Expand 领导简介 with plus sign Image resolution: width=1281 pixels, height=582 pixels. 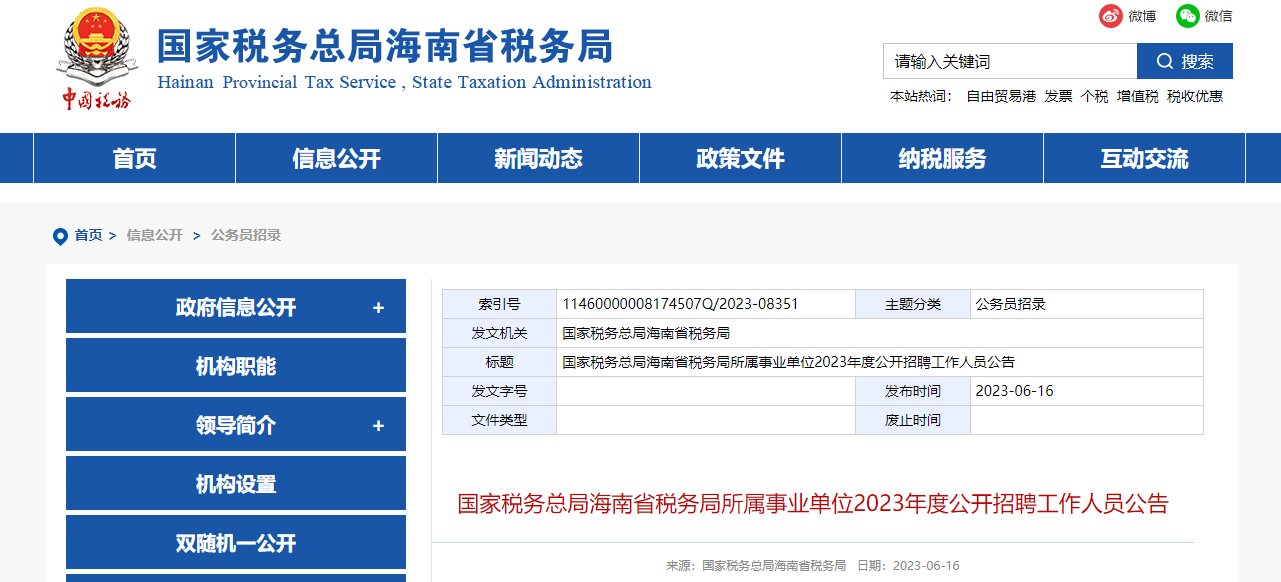click(378, 426)
